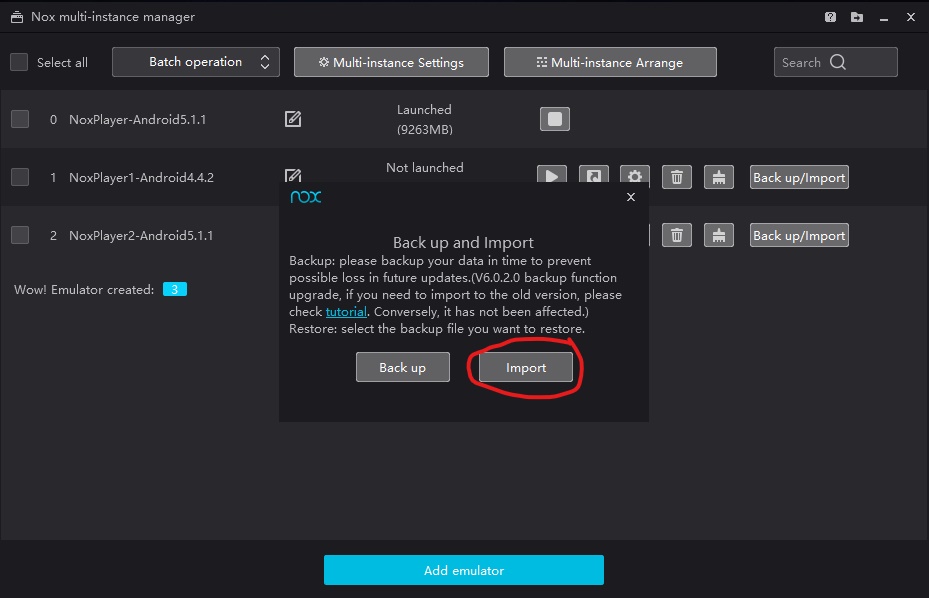929x598 pixels.
Task: Click the Not launched status text
Action: pyautogui.click(x=424, y=168)
